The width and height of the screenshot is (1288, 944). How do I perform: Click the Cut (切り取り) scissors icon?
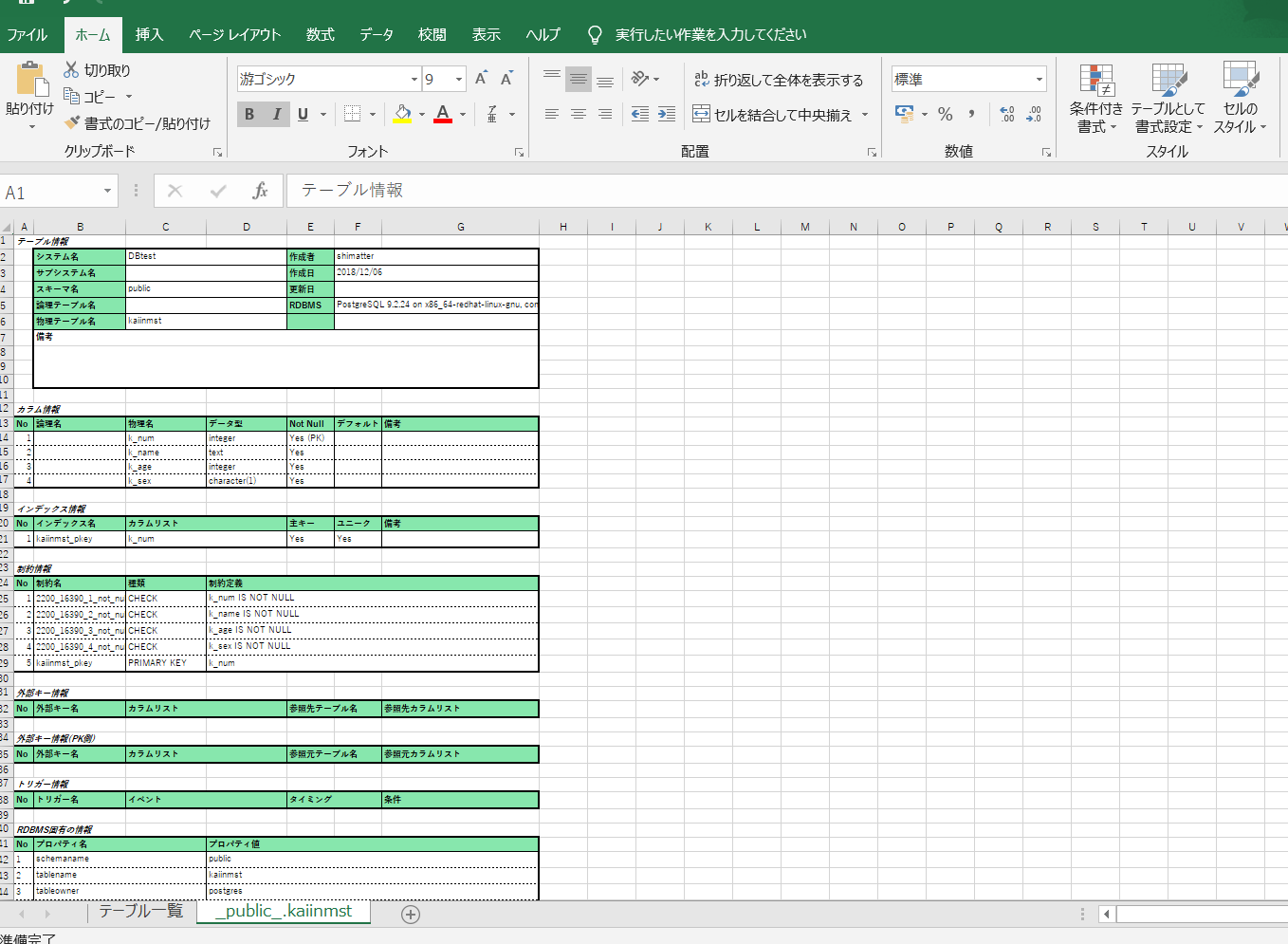[71, 70]
